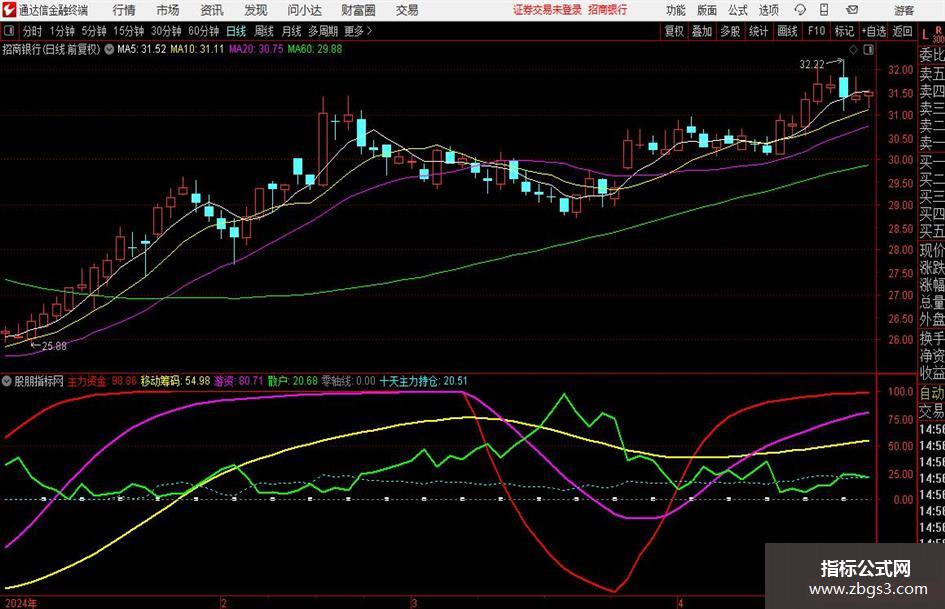Viewport: 945px width, 609px height.
Task: Switch to 60分钟 period
Action: click(x=203, y=31)
